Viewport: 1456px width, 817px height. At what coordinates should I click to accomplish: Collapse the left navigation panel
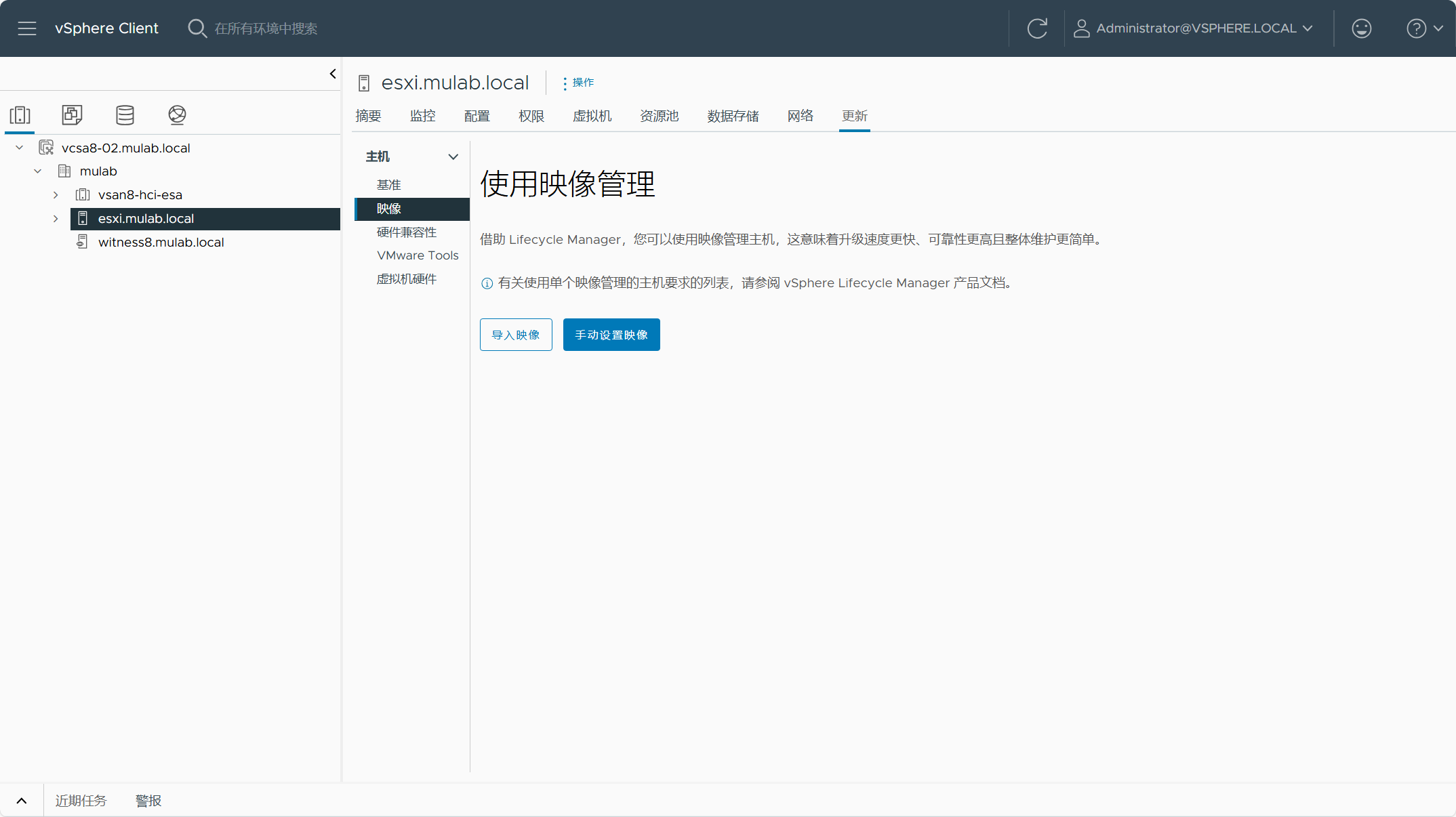[333, 74]
